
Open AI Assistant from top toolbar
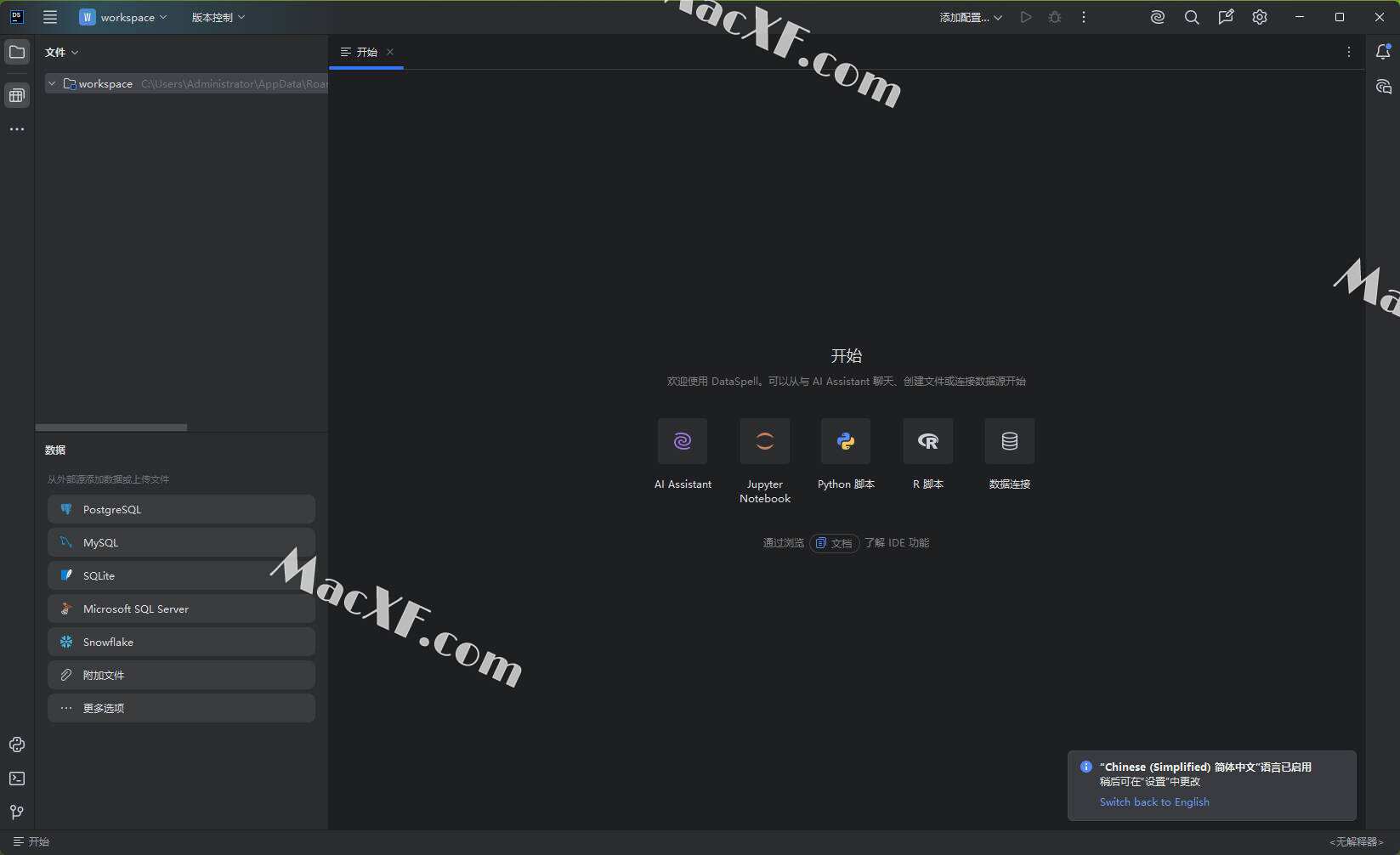point(1158,17)
